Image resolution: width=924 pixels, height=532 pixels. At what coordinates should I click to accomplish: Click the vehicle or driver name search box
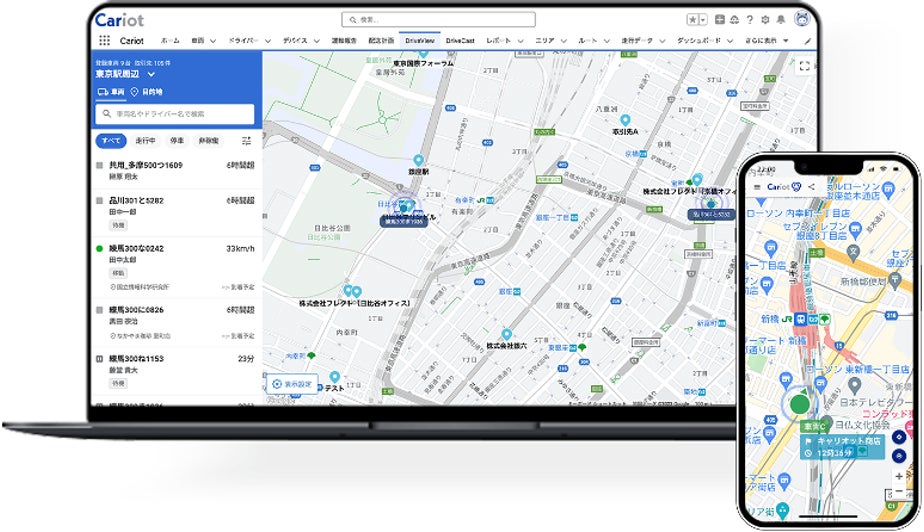pyautogui.click(x=174, y=114)
